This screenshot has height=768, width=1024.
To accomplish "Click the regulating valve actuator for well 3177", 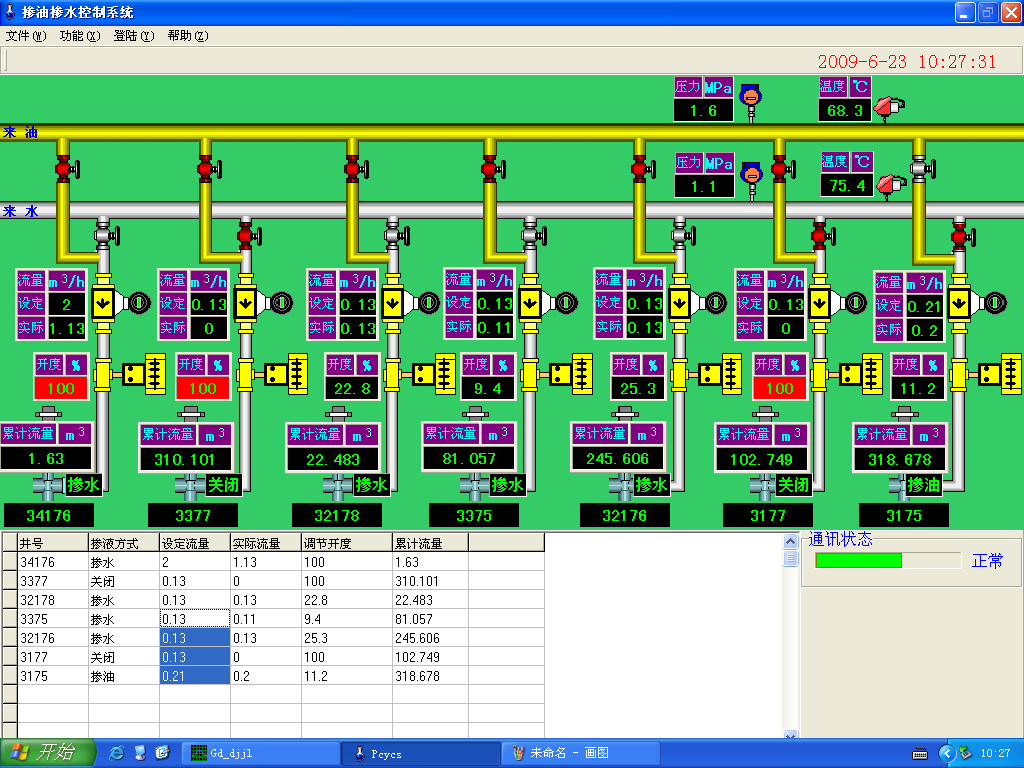I will [861, 374].
